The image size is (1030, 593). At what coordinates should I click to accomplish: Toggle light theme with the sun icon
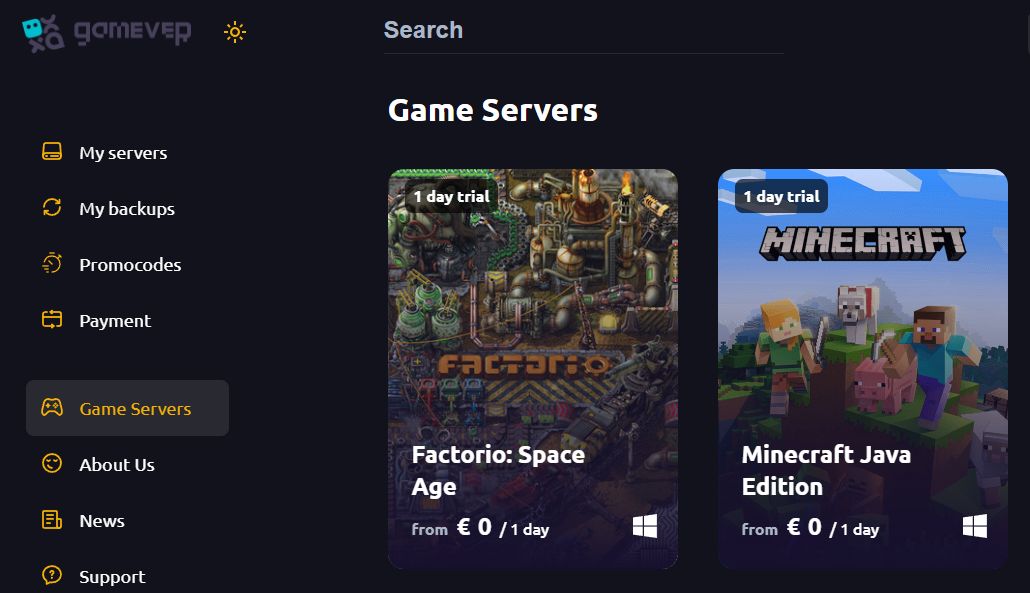pos(234,32)
